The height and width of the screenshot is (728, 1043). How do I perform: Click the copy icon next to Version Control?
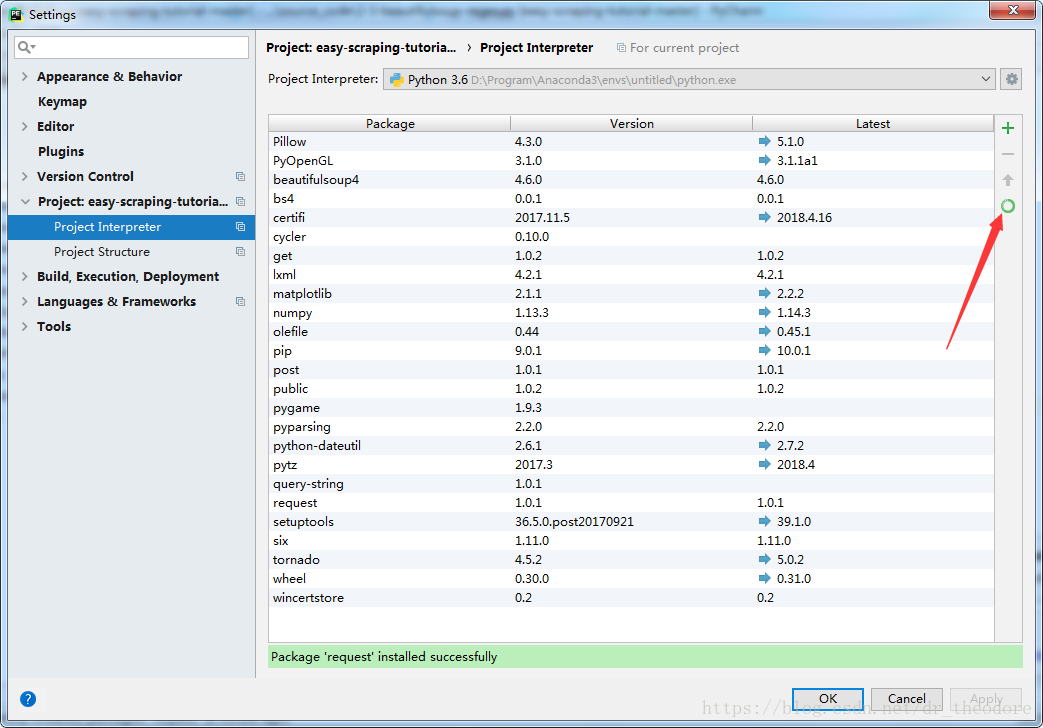pos(240,176)
